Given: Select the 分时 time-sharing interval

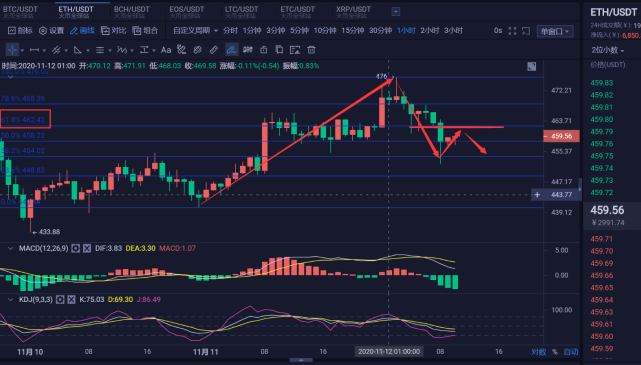Looking at the screenshot, I should point(230,31).
